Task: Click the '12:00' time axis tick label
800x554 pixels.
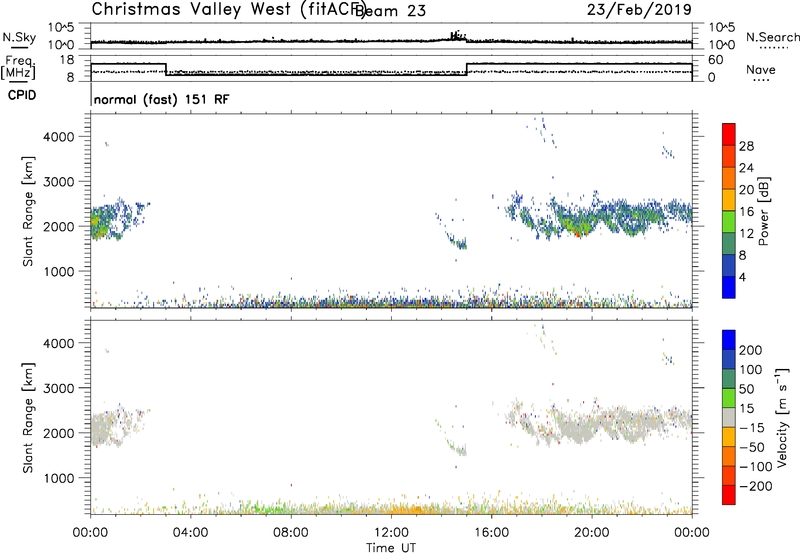Action: click(391, 533)
